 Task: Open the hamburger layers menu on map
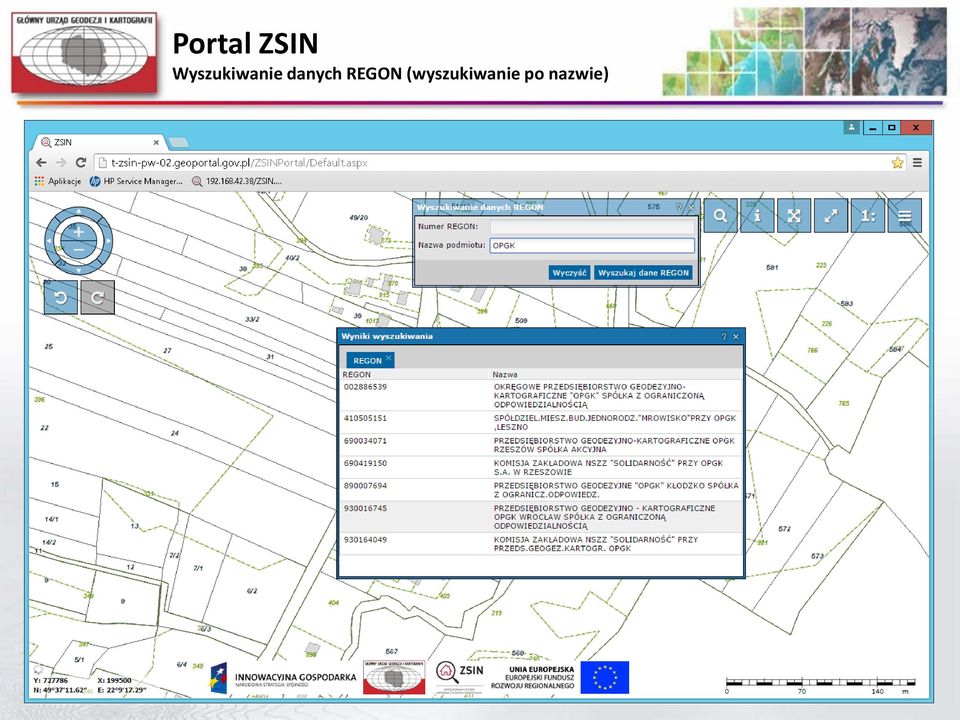(905, 216)
